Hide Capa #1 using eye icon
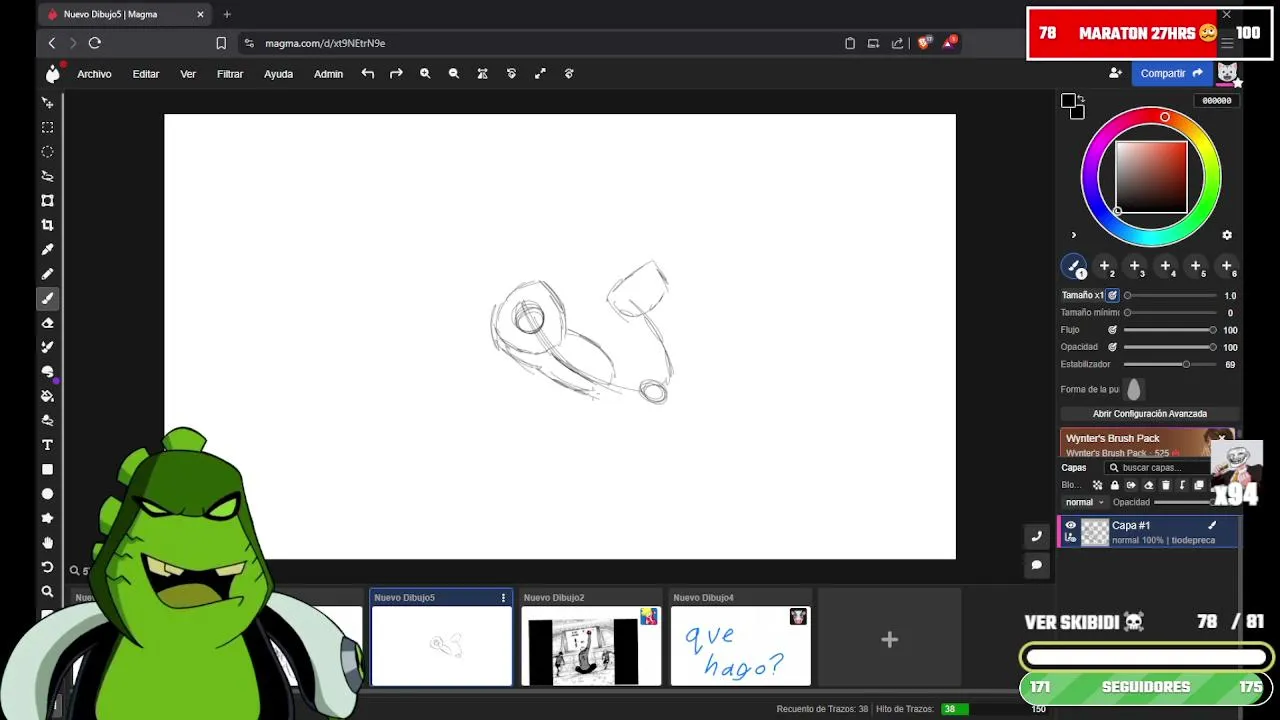 point(1071,525)
